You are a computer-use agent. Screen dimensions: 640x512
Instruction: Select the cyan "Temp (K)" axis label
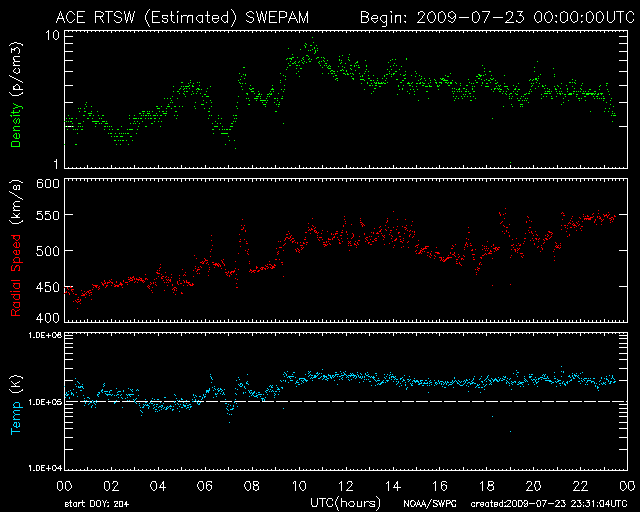tap(16, 405)
